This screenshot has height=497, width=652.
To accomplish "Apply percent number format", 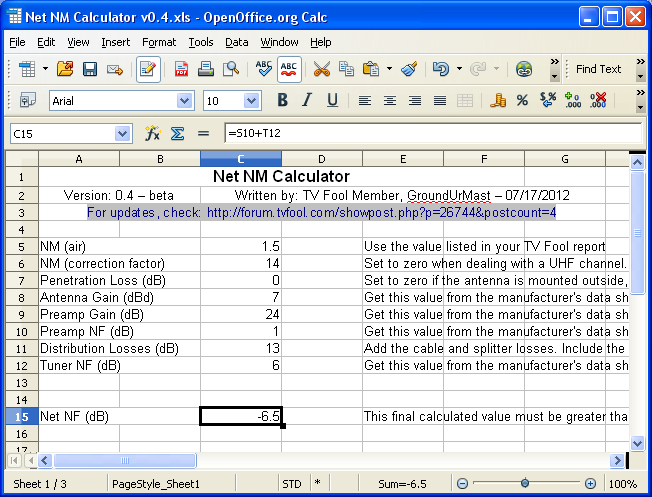I will [521, 101].
